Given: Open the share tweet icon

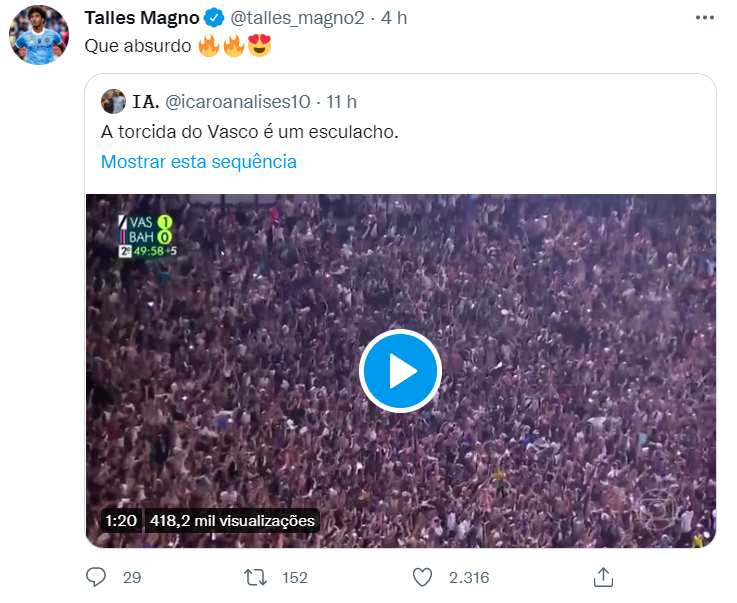Looking at the screenshot, I should [x=603, y=577].
